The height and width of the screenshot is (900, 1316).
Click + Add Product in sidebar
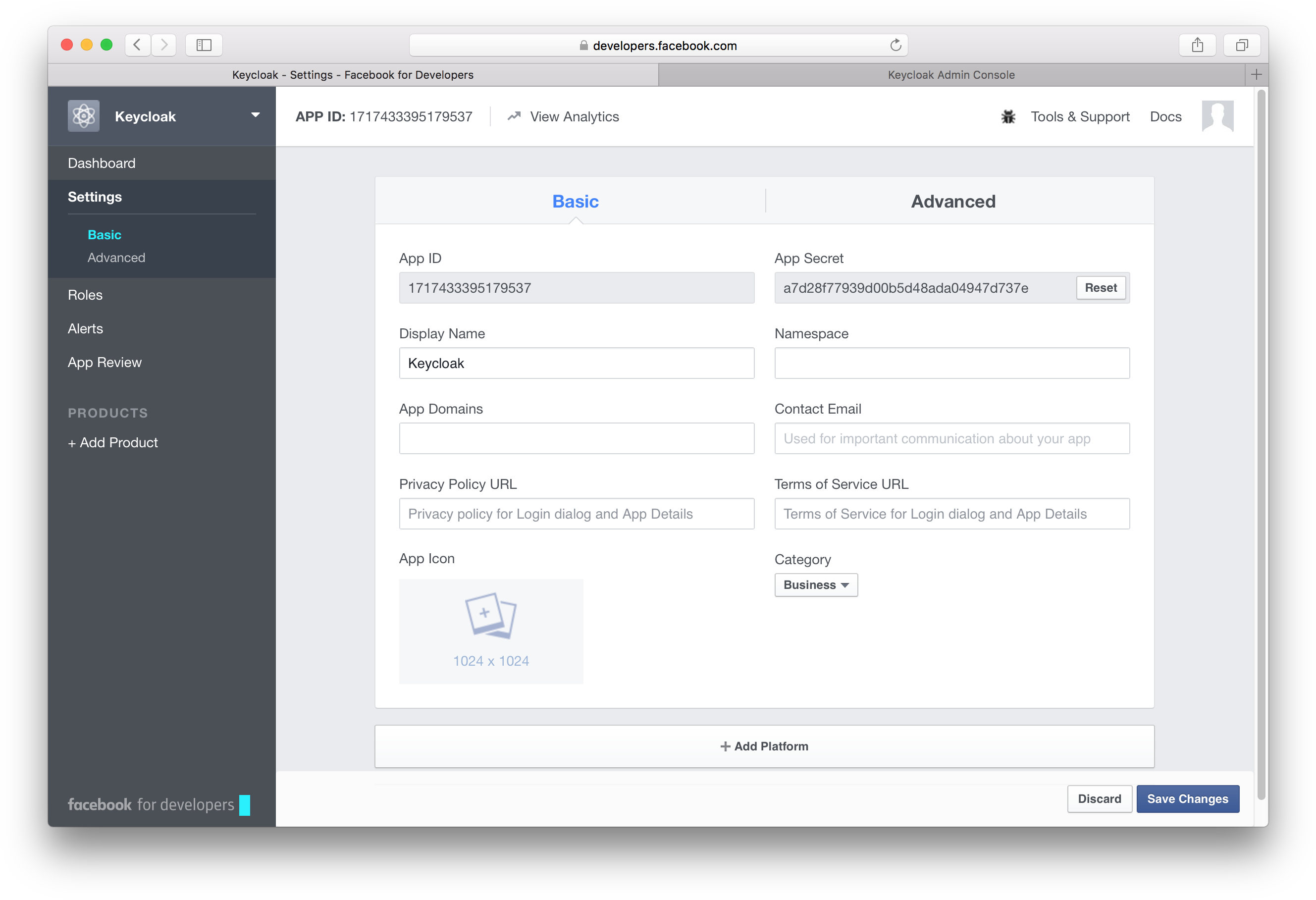113,442
